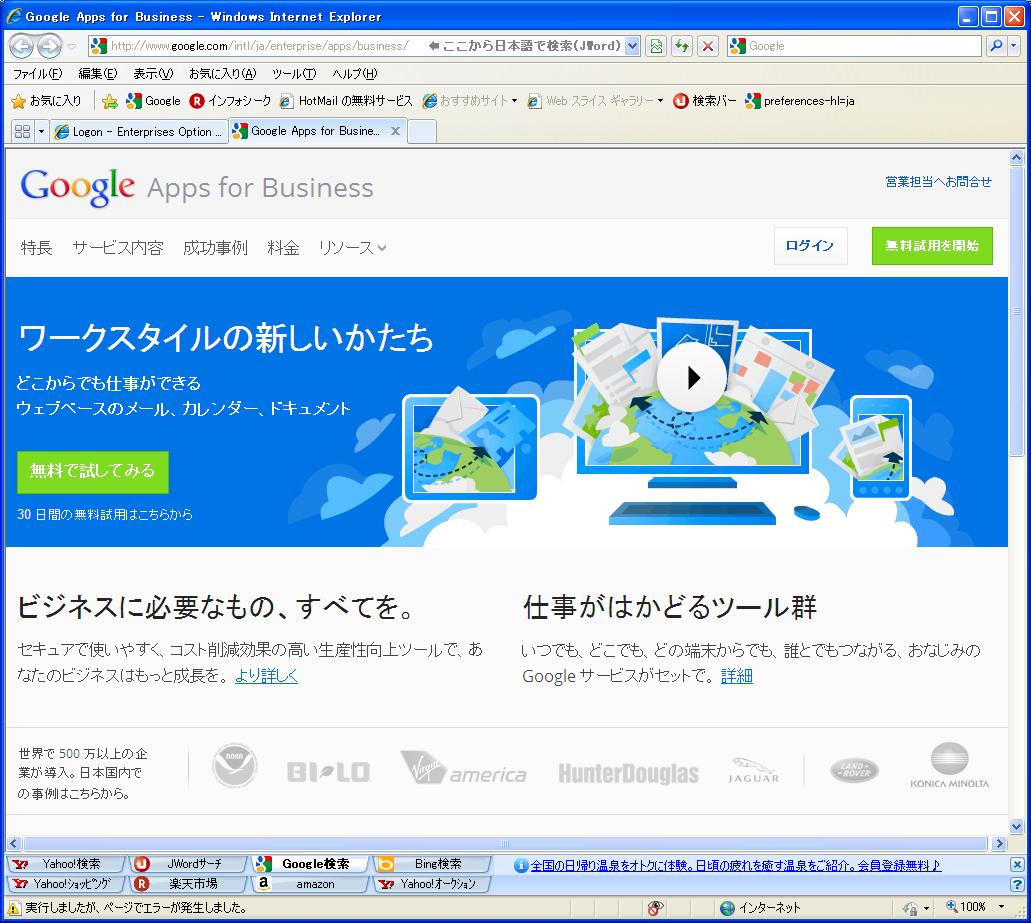Expand the リソース dropdown menu
Image resolution: width=1031 pixels, height=923 pixels.
pos(352,248)
